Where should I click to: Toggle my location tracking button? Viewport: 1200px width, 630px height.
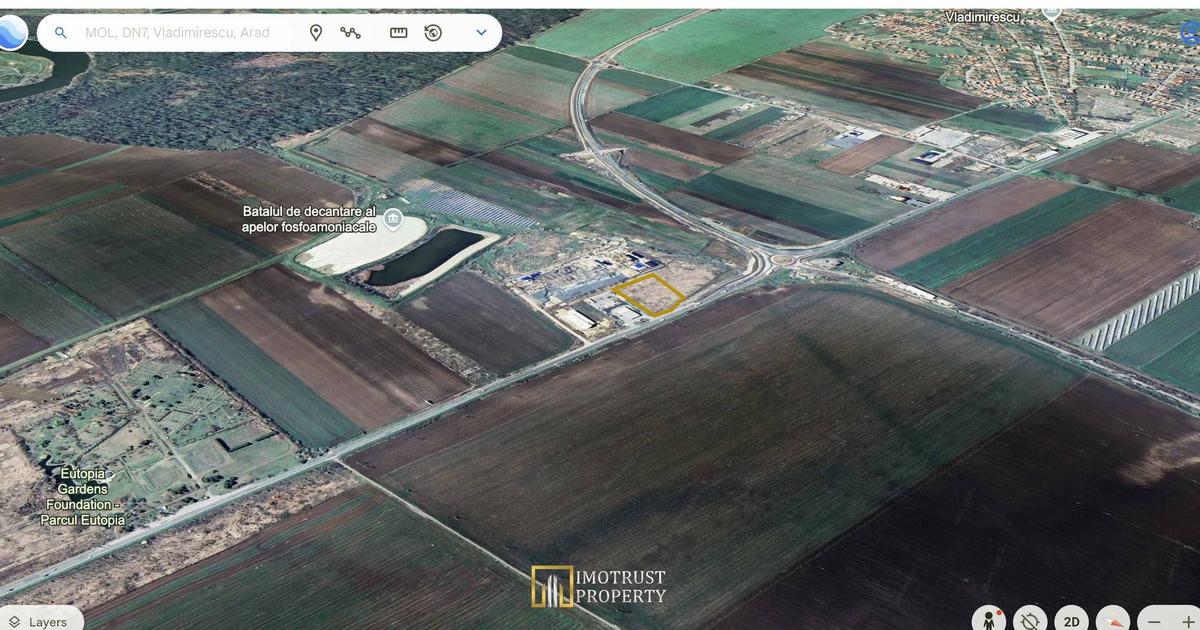(1030, 620)
